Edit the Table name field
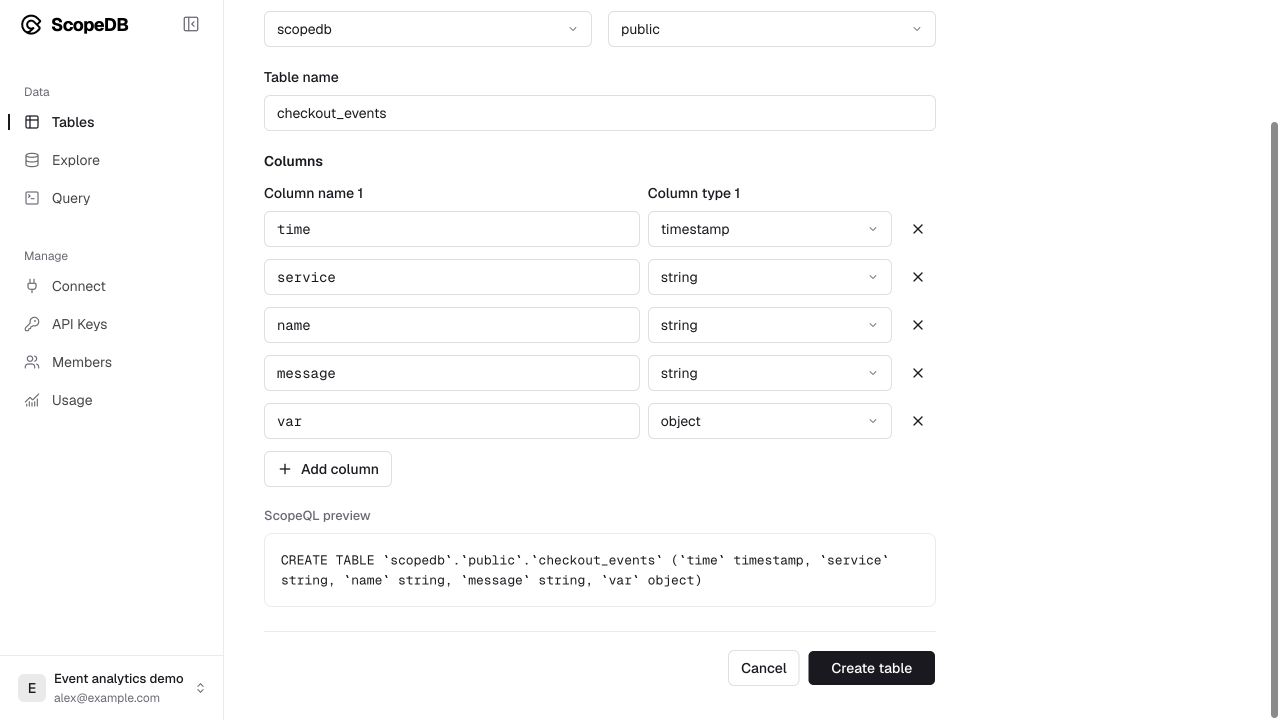Screen dimensions: 1280x720 pyautogui.click(x=600, y=113)
